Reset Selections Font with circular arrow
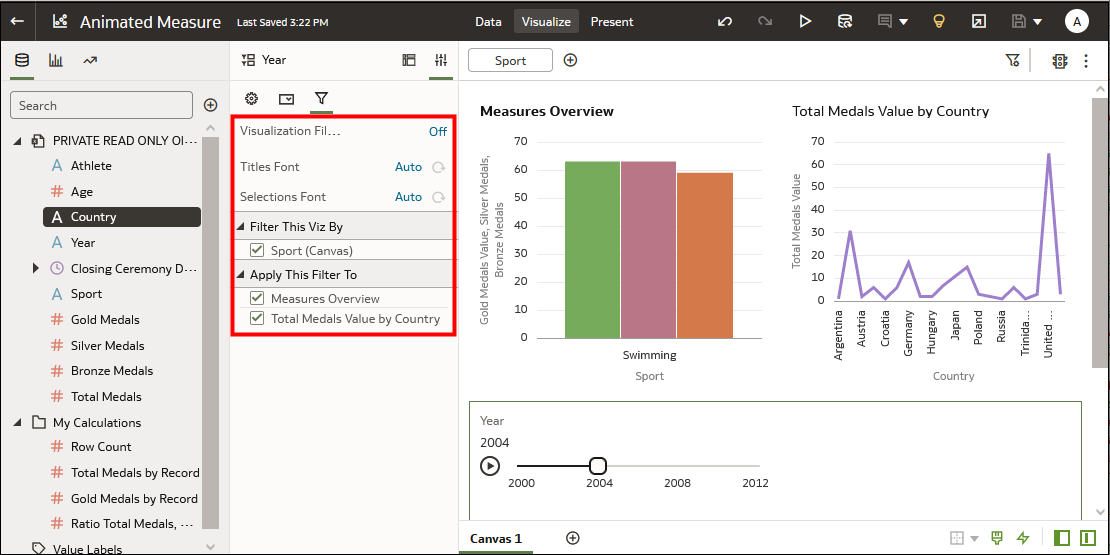The image size is (1110, 555). [x=439, y=197]
